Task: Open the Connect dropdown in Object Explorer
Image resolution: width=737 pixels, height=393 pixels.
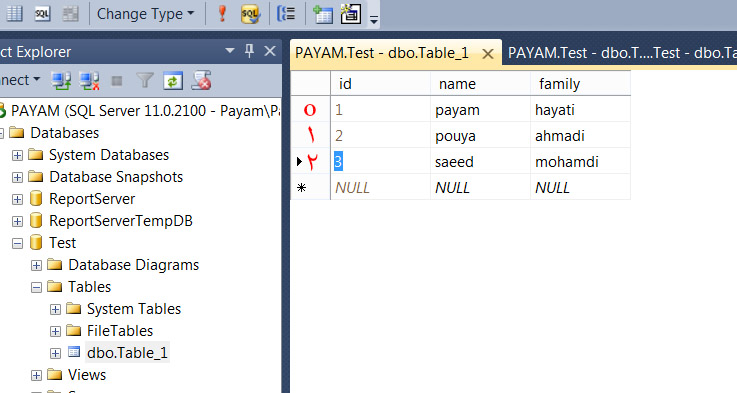Action: point(20,80)
